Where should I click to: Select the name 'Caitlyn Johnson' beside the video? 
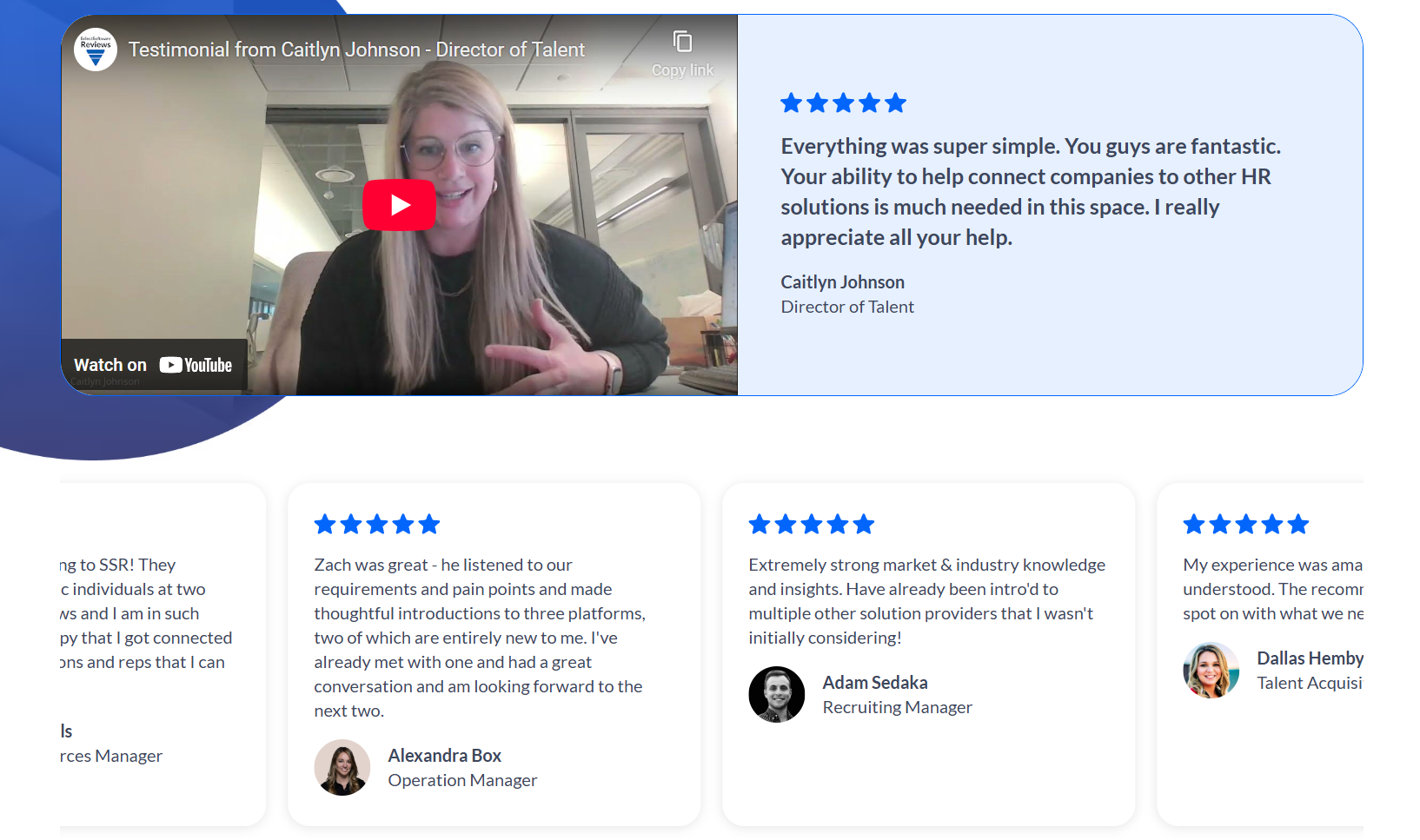843,282
